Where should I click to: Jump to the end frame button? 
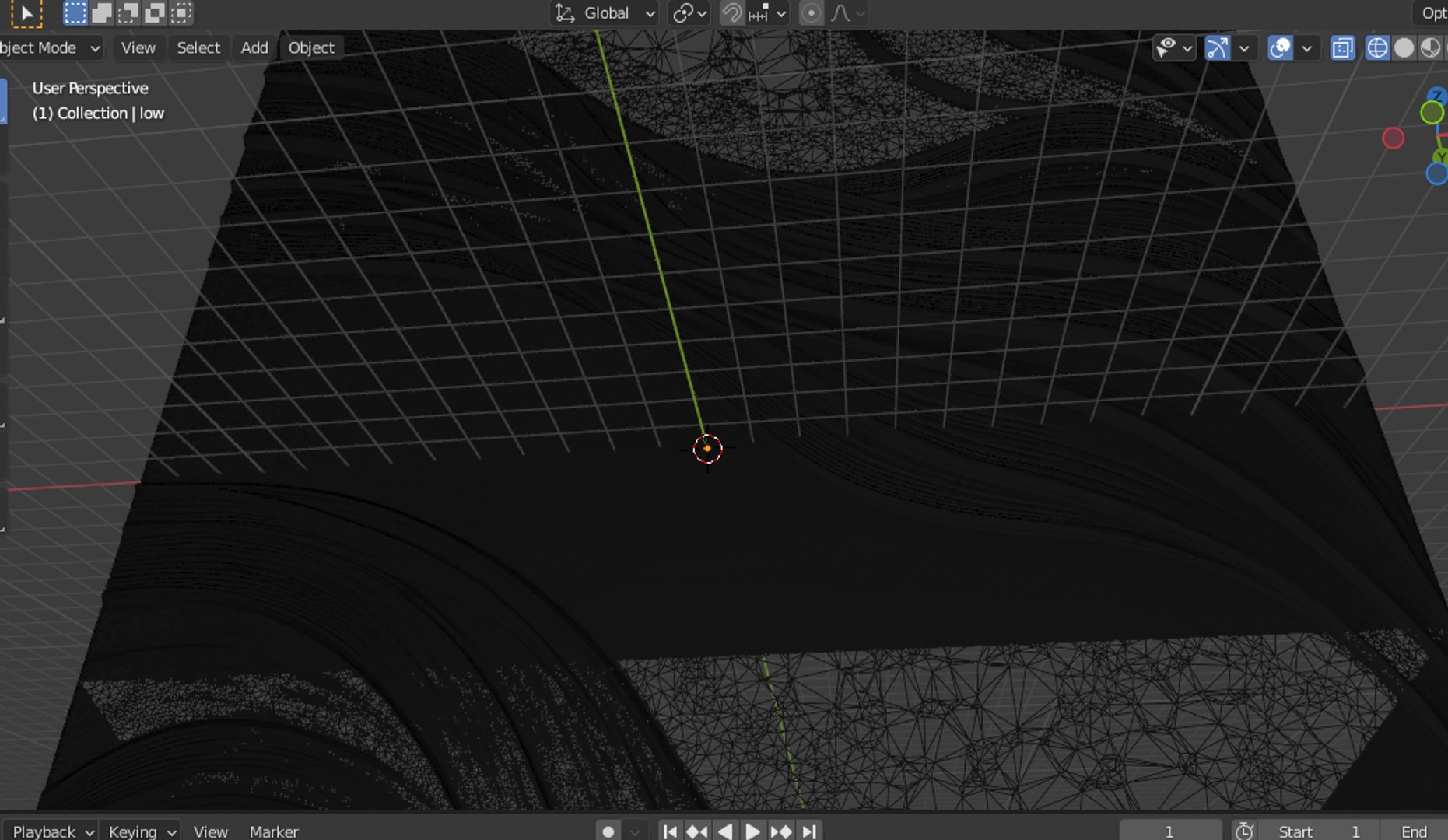click(809, 831)
